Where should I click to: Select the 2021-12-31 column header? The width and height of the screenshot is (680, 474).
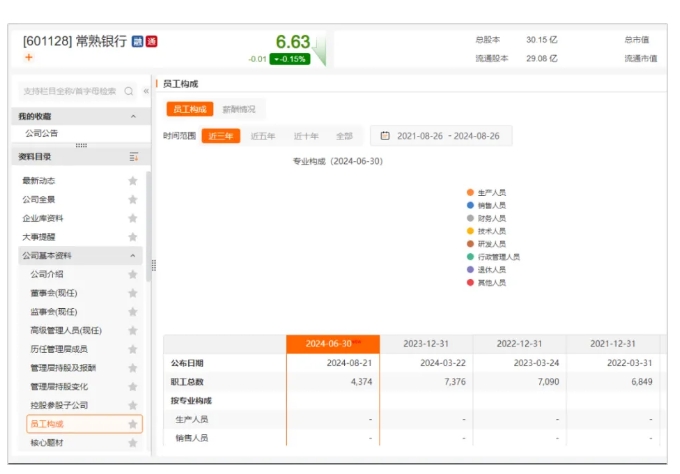coord(613,344)
